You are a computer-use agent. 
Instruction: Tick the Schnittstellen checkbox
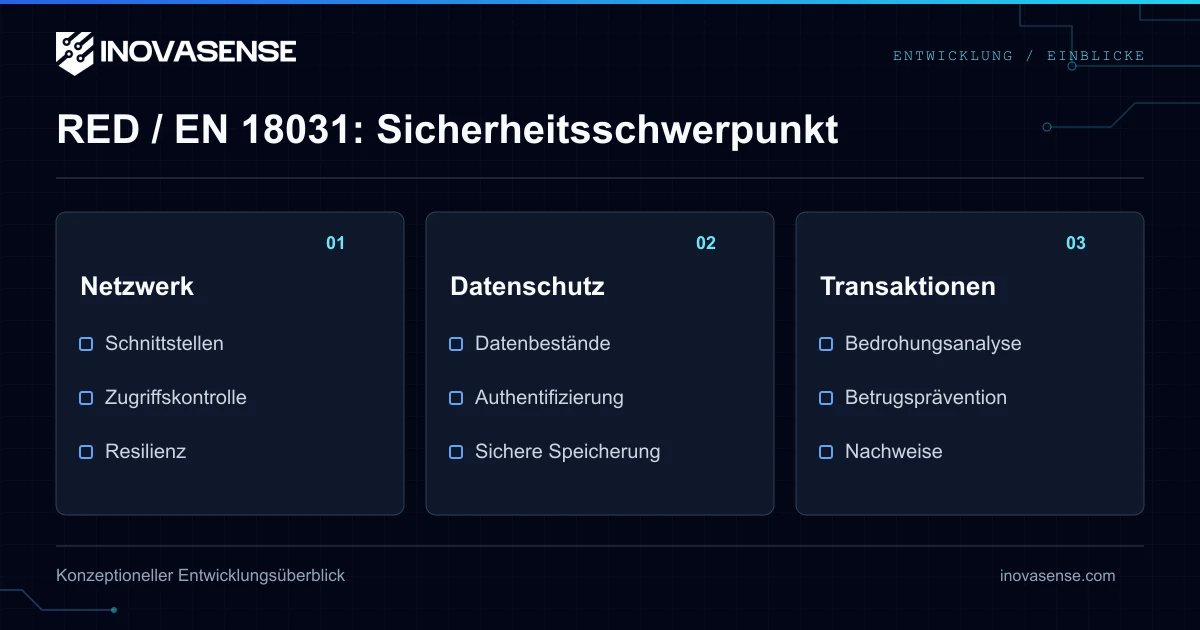coord(86,344)
